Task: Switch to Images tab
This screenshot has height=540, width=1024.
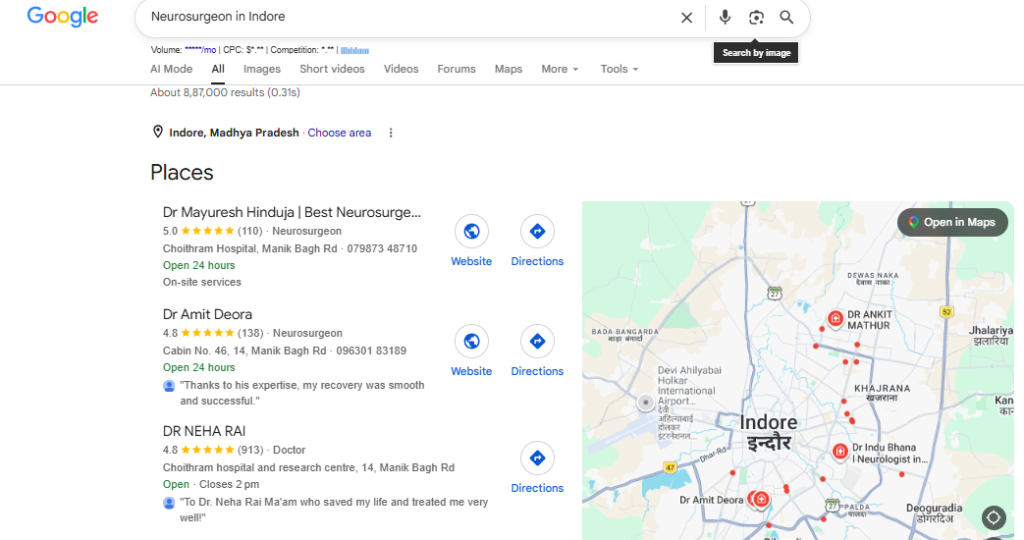Action: click(x=262, y=69)
